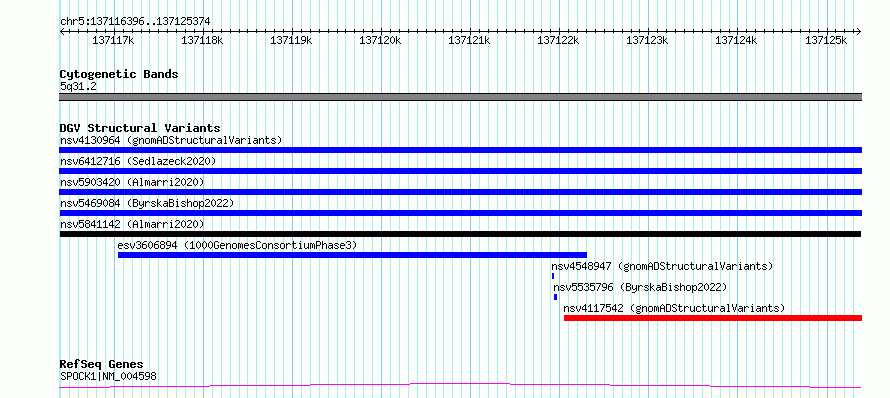Select the nsv6412716 blue variant bar
Image resolution: width=890 pixels, height=398 pixels.
[x=460, y=171]
